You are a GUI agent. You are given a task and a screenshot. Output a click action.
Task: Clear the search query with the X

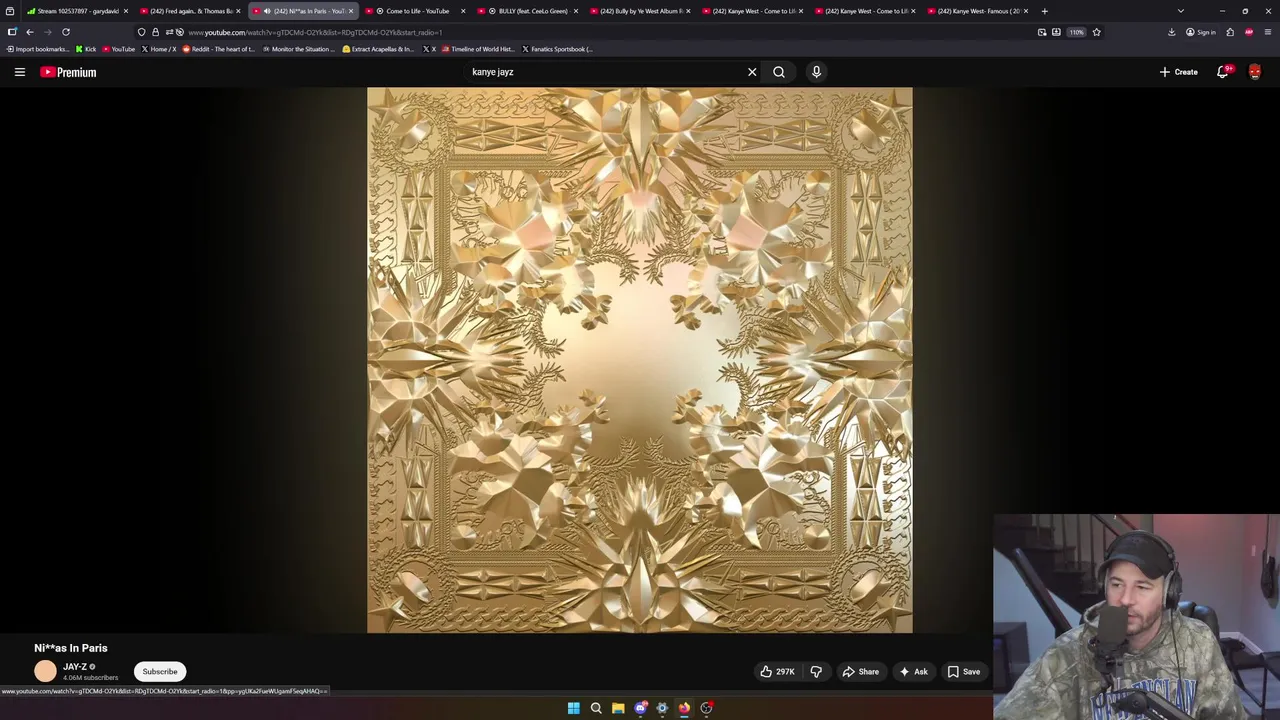752,72
